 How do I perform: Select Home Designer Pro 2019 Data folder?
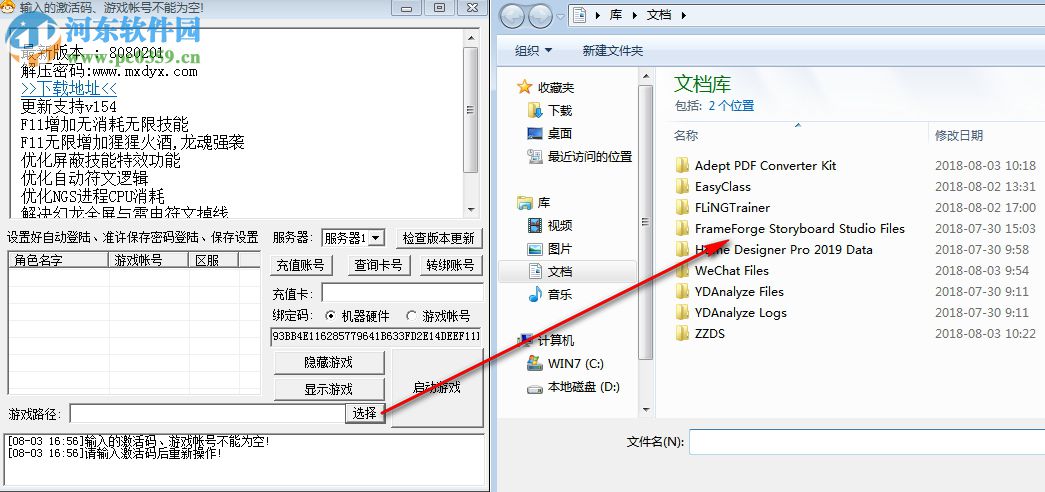coord(784,249)
